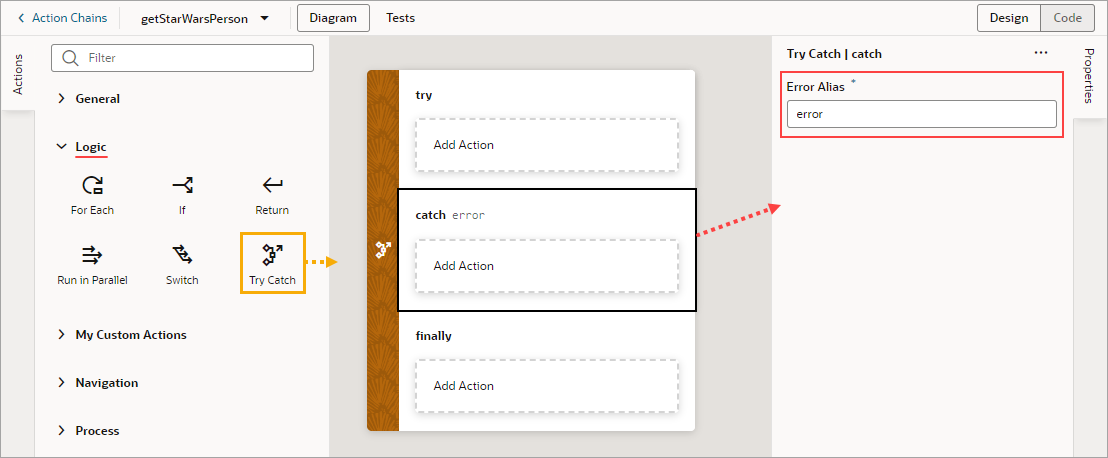Click Add Action in the try block

(547, 145)
